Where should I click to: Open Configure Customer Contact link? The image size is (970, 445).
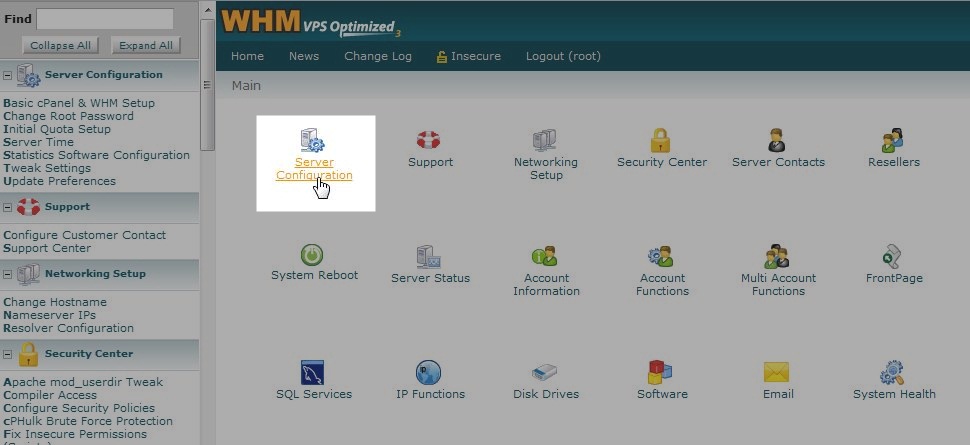[x=85, y=235]
